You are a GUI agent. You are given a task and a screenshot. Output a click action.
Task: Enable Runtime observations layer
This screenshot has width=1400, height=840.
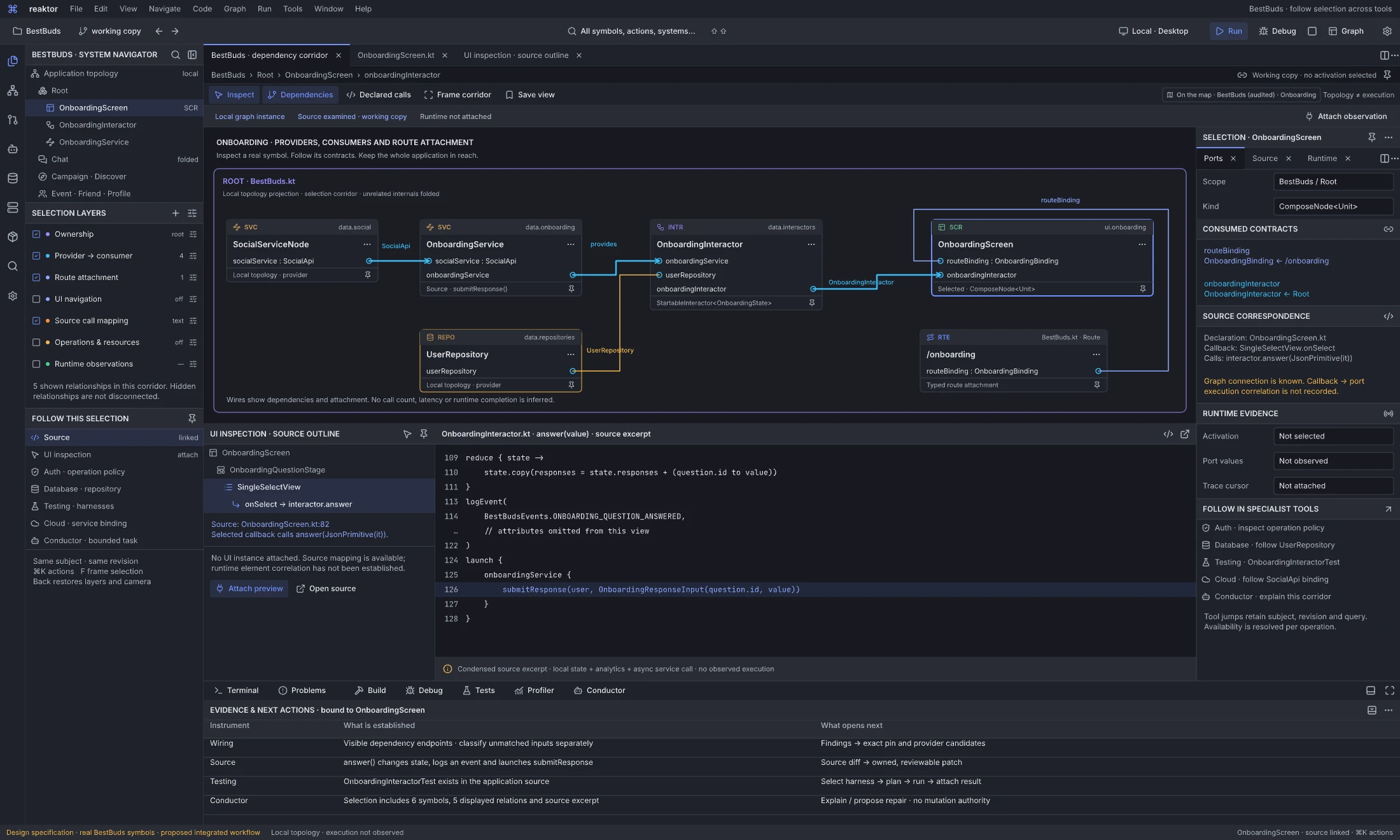tap(36, 364)
